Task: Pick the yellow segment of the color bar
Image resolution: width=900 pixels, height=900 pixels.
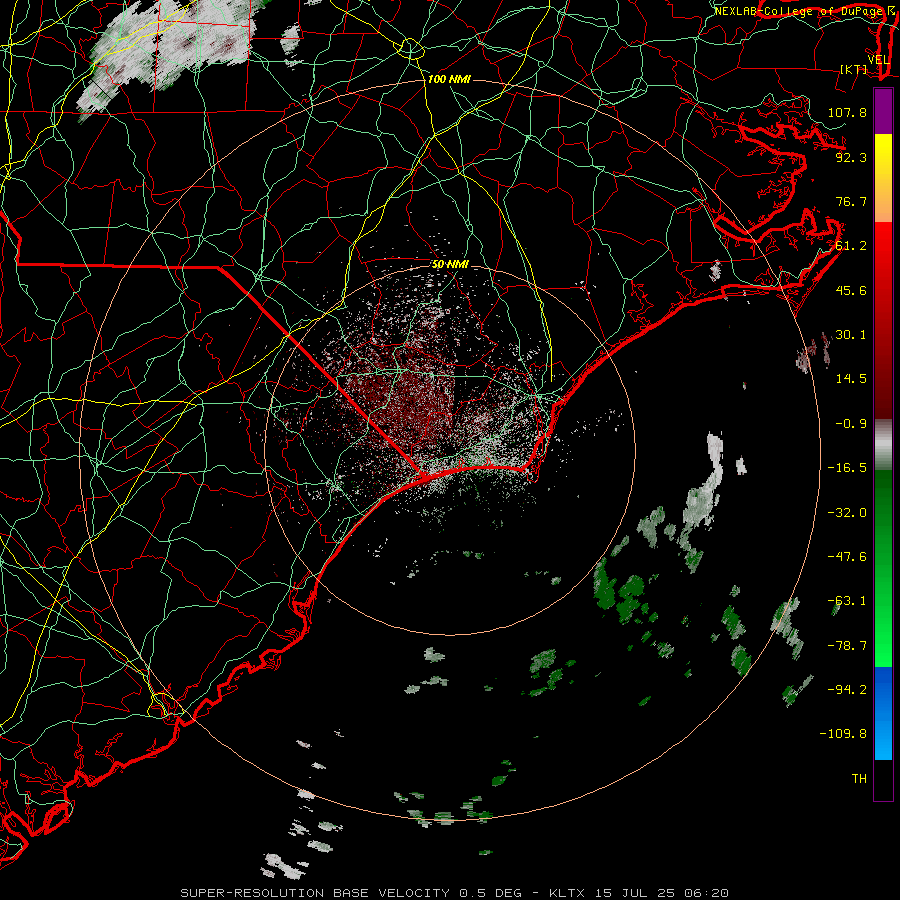Action: (883, 155)
